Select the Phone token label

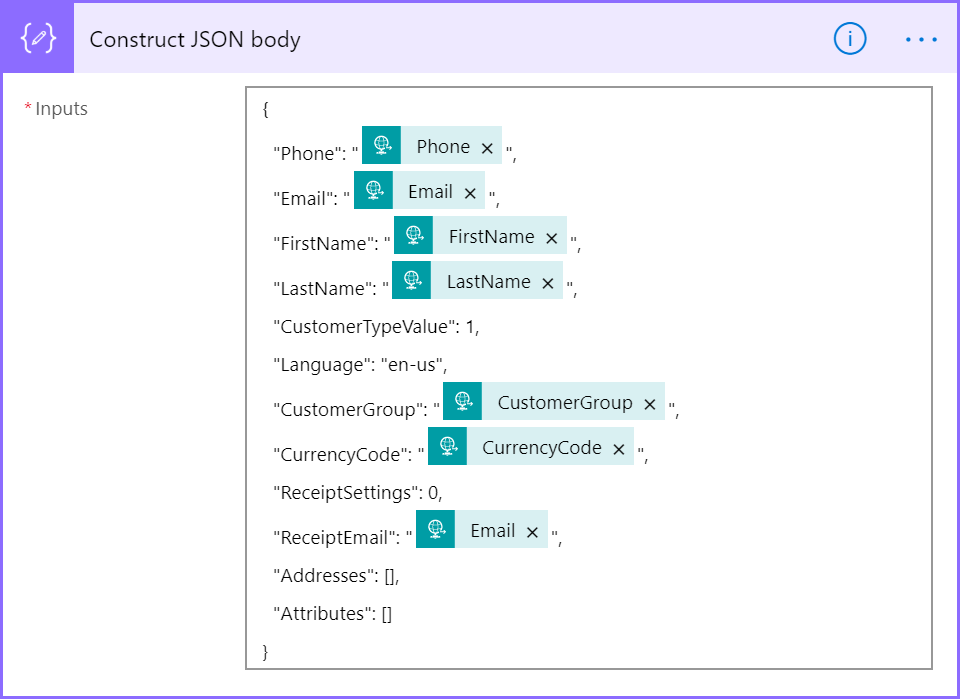click(443, 147)
